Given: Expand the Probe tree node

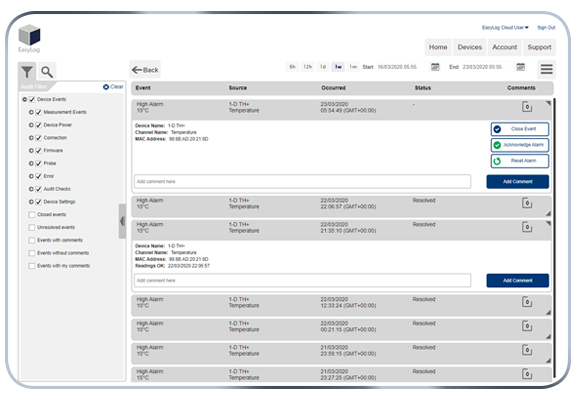Looking at the screenshot, I should 31,164.
